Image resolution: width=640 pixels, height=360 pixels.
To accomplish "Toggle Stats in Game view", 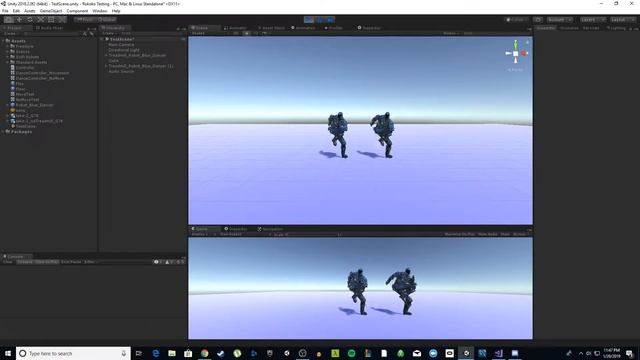I will click(x=505, y=234).
